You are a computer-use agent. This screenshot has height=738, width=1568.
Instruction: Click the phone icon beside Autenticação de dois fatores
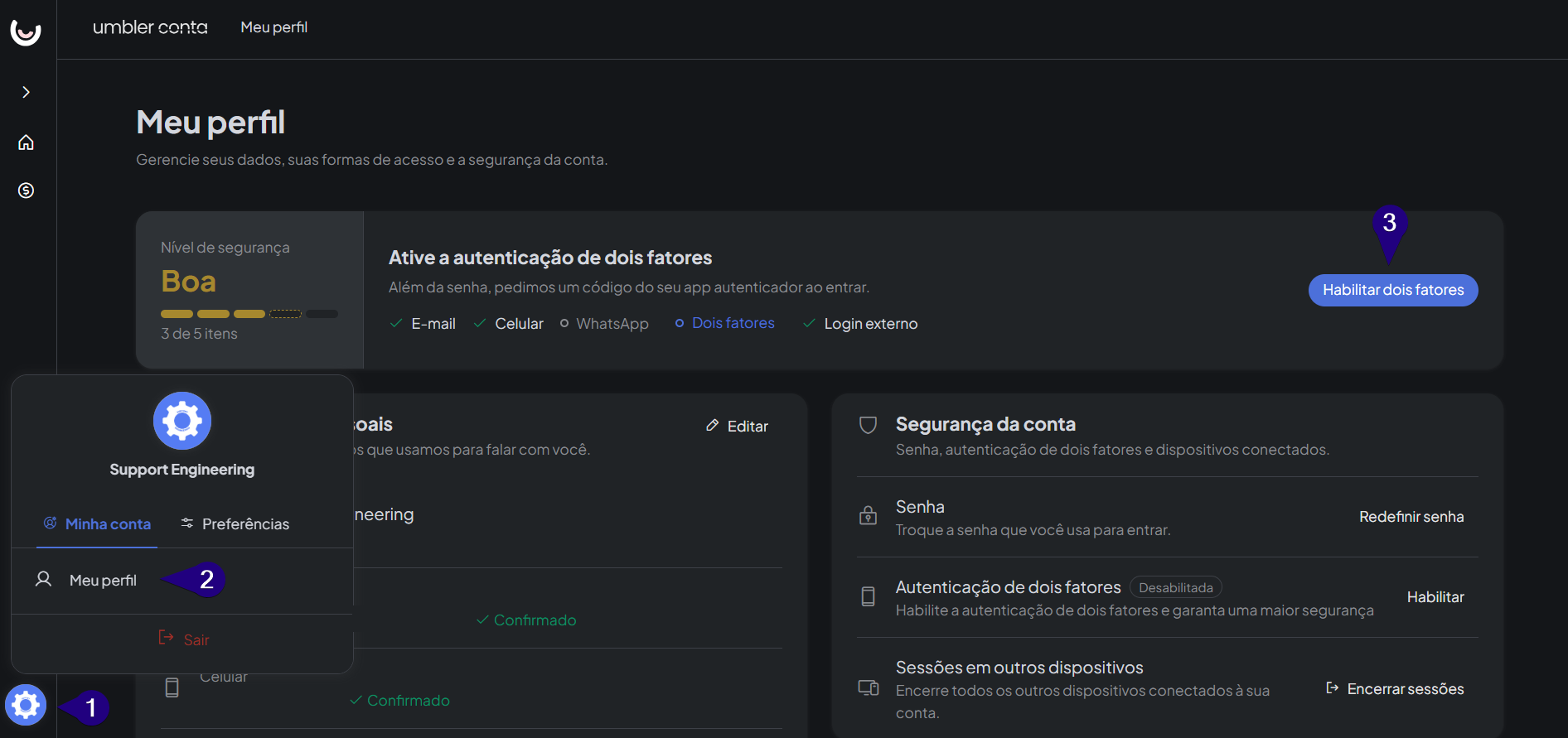[x=868, y=596]
